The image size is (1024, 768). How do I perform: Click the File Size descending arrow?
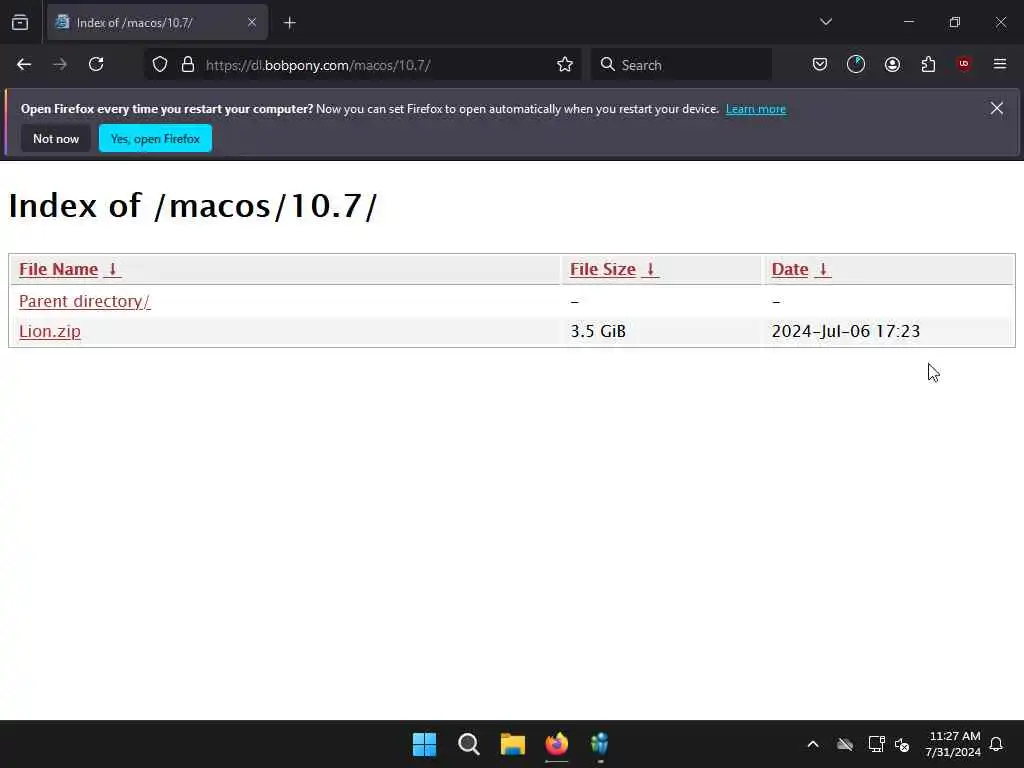650,269
